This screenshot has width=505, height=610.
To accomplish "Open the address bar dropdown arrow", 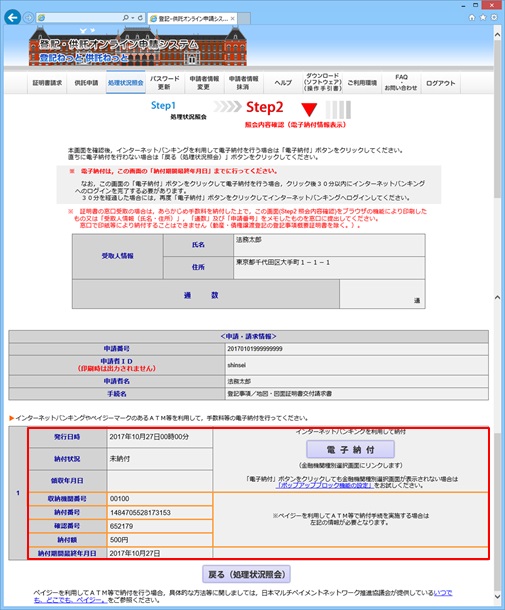I will tap(133, 18).
